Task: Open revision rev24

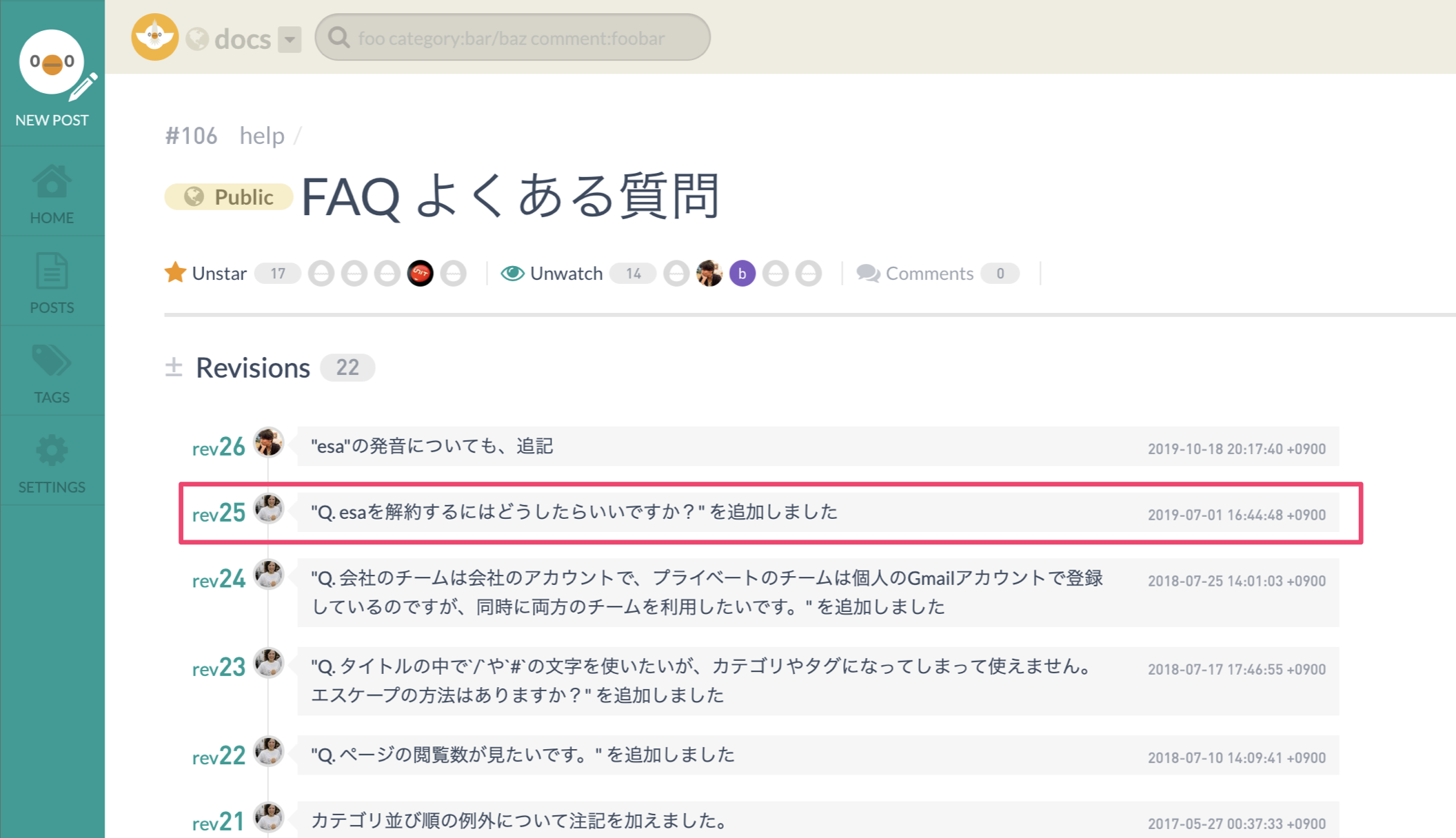Action: click(219, 580)
